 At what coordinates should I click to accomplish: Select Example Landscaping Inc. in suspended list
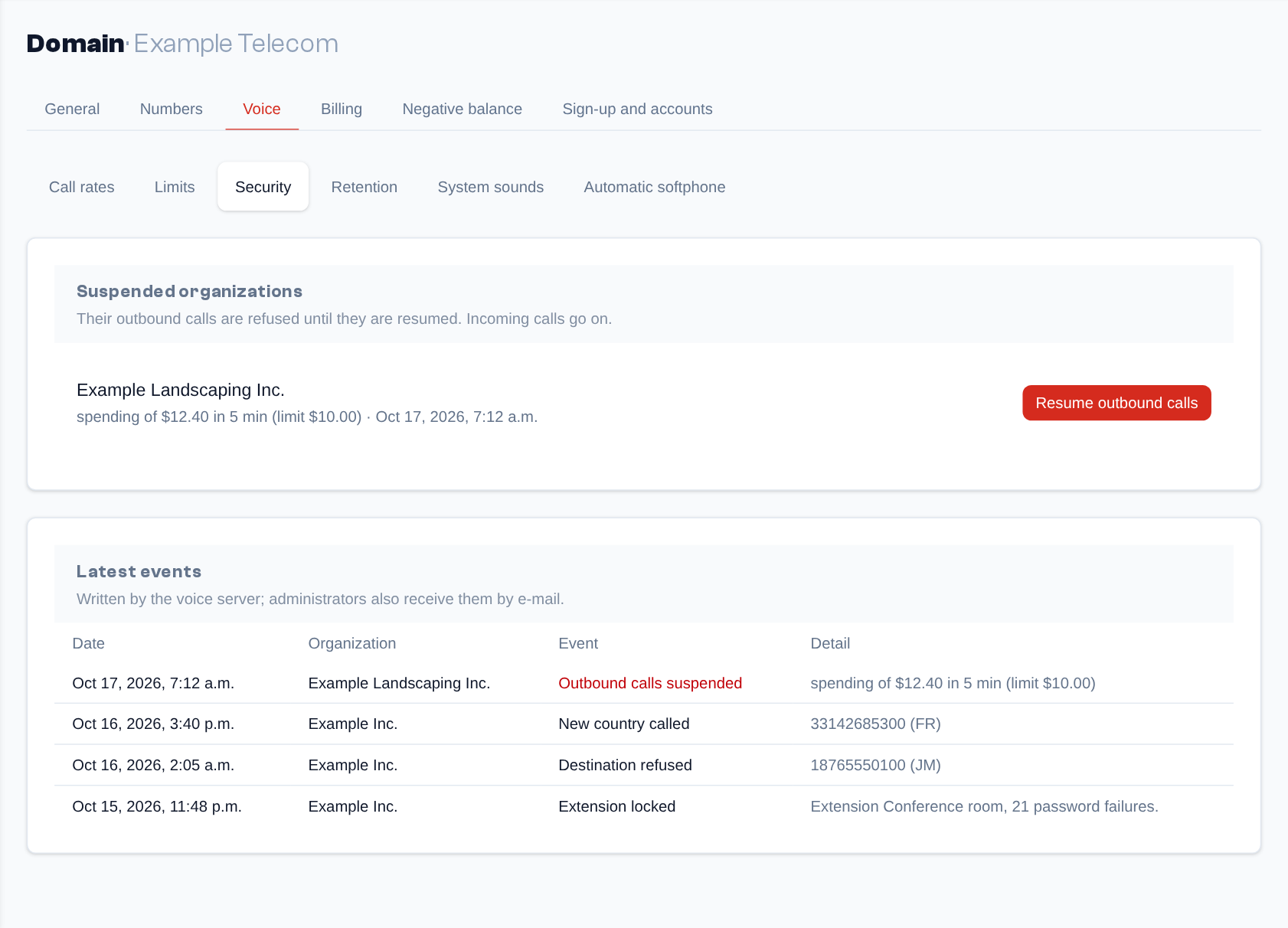click(181, 390)
